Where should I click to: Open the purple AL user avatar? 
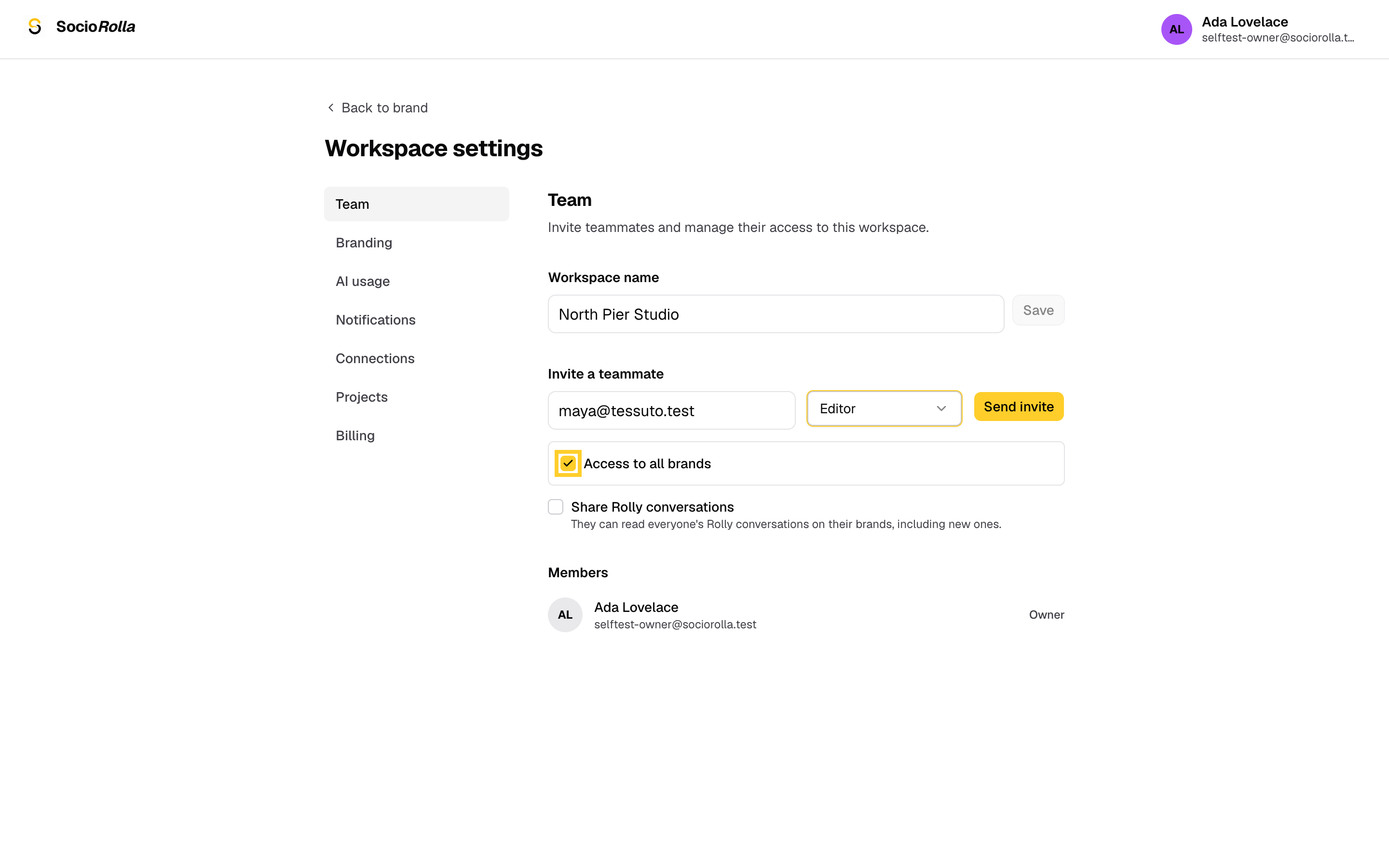pyautogui.click(x=1176, y=29)
